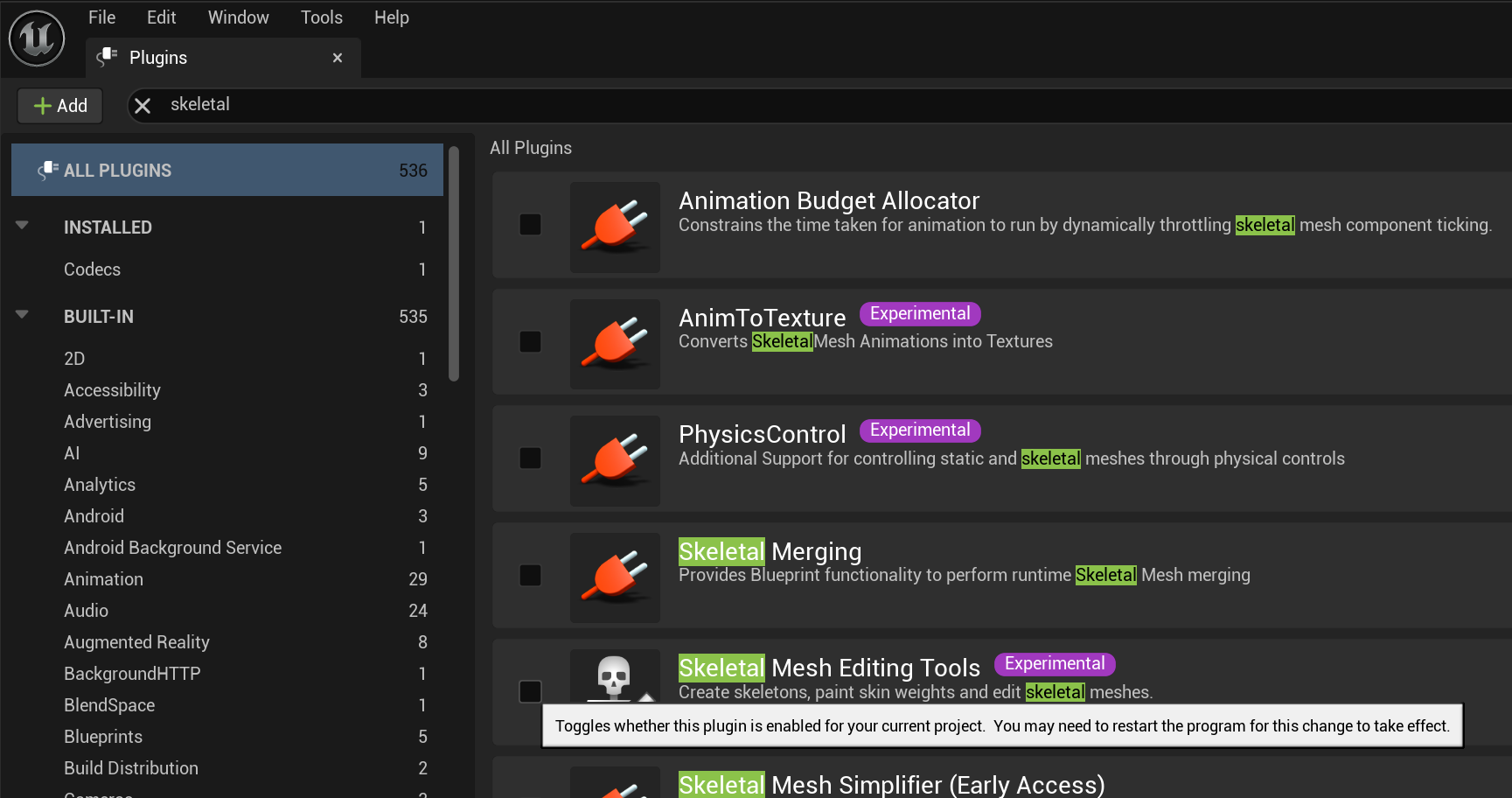Click Experimental badge on Skeletal Mesh Editing Tools

1055,664
